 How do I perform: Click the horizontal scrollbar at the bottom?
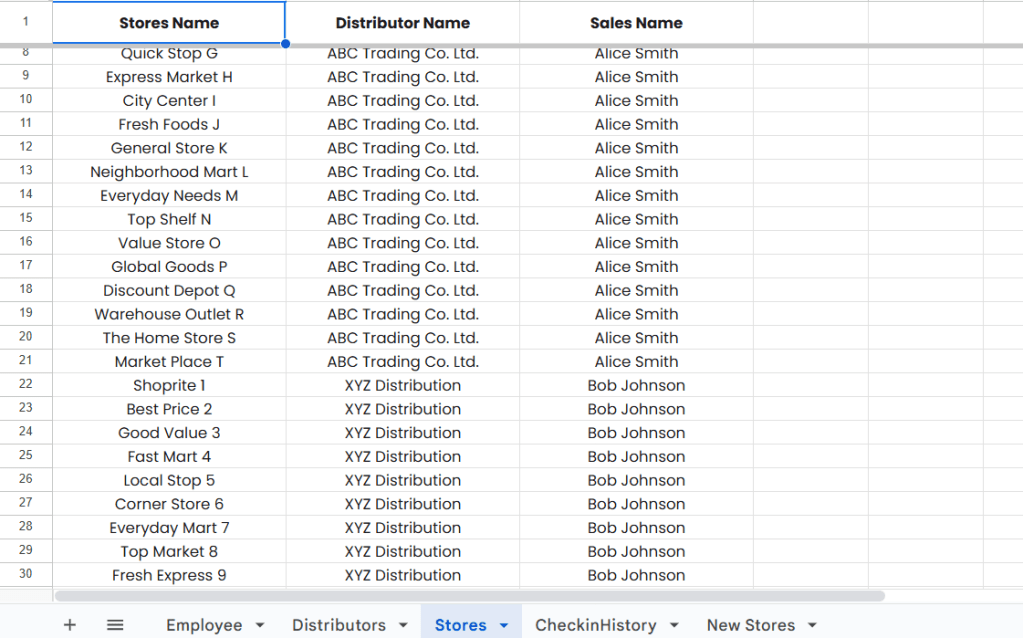[x=470, y=596]
